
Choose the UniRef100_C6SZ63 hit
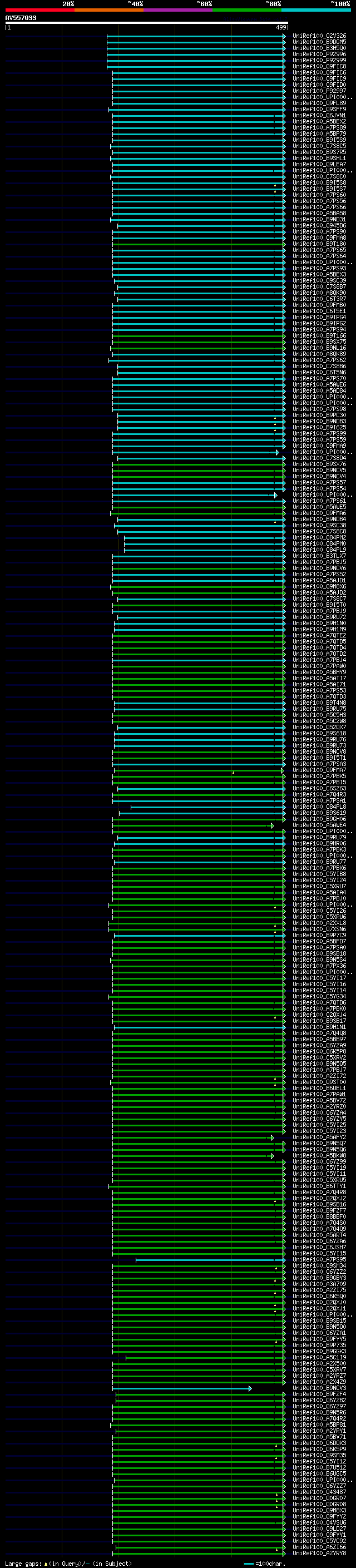319,788
